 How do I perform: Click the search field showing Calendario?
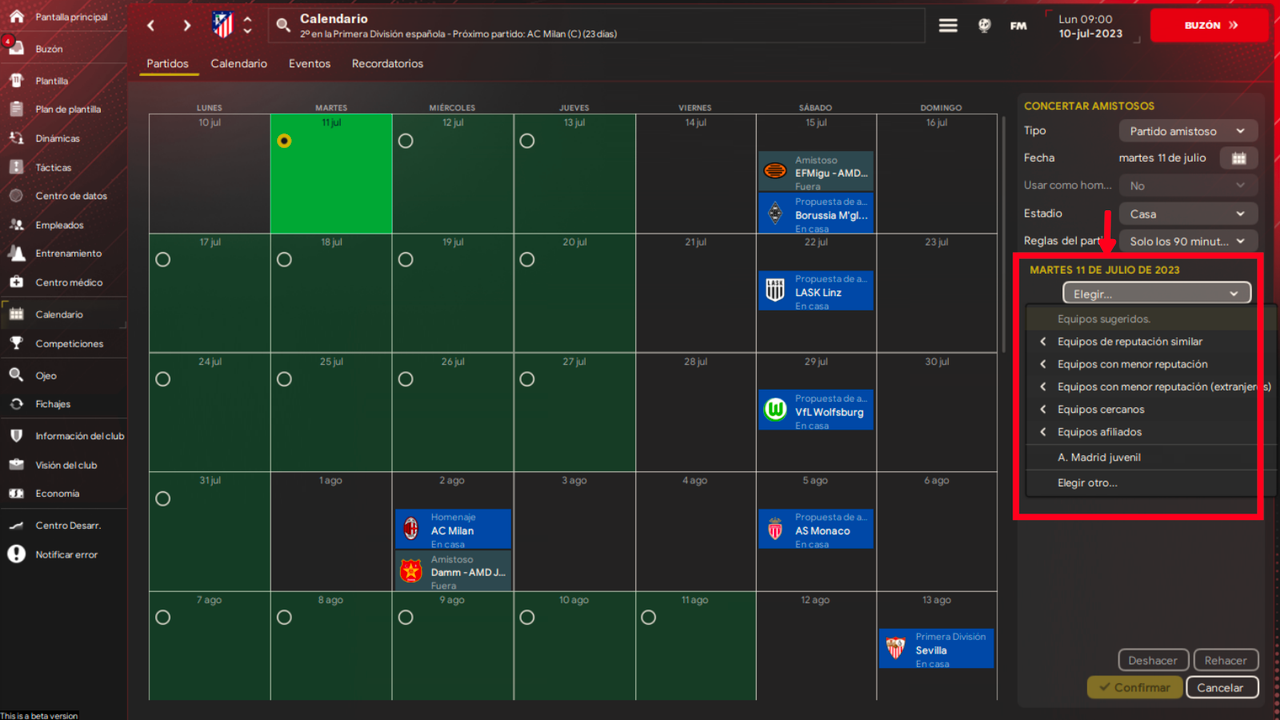pos(597,26)
